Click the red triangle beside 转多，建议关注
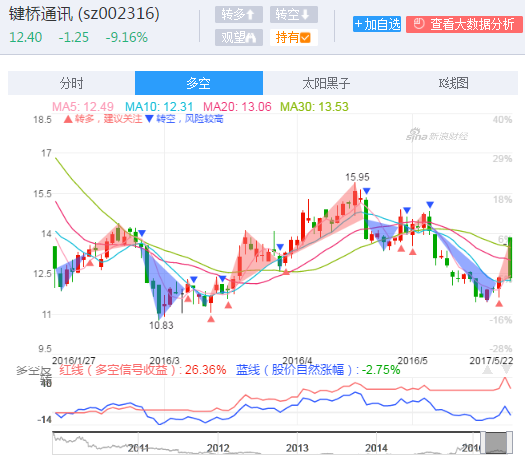 click(68, 119)
